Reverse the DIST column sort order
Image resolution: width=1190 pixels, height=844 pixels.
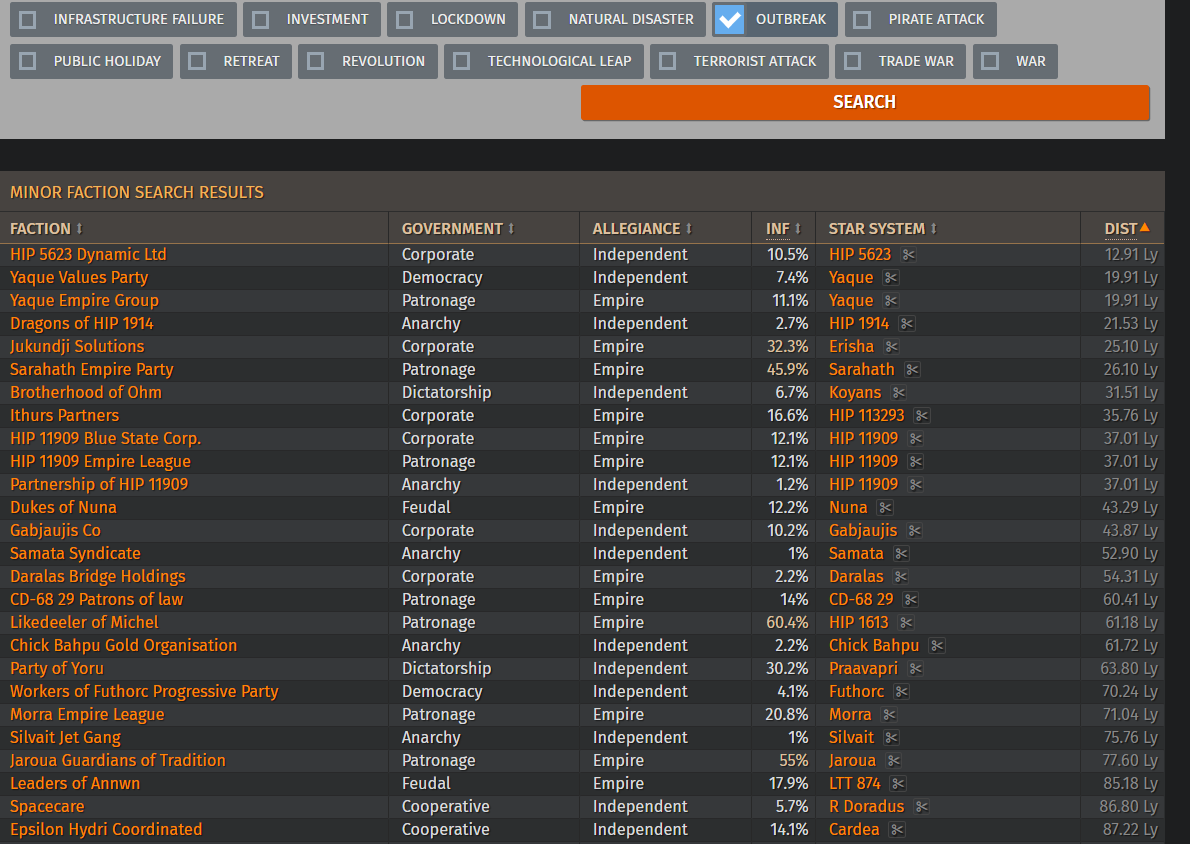click(x=1127, y=228)
